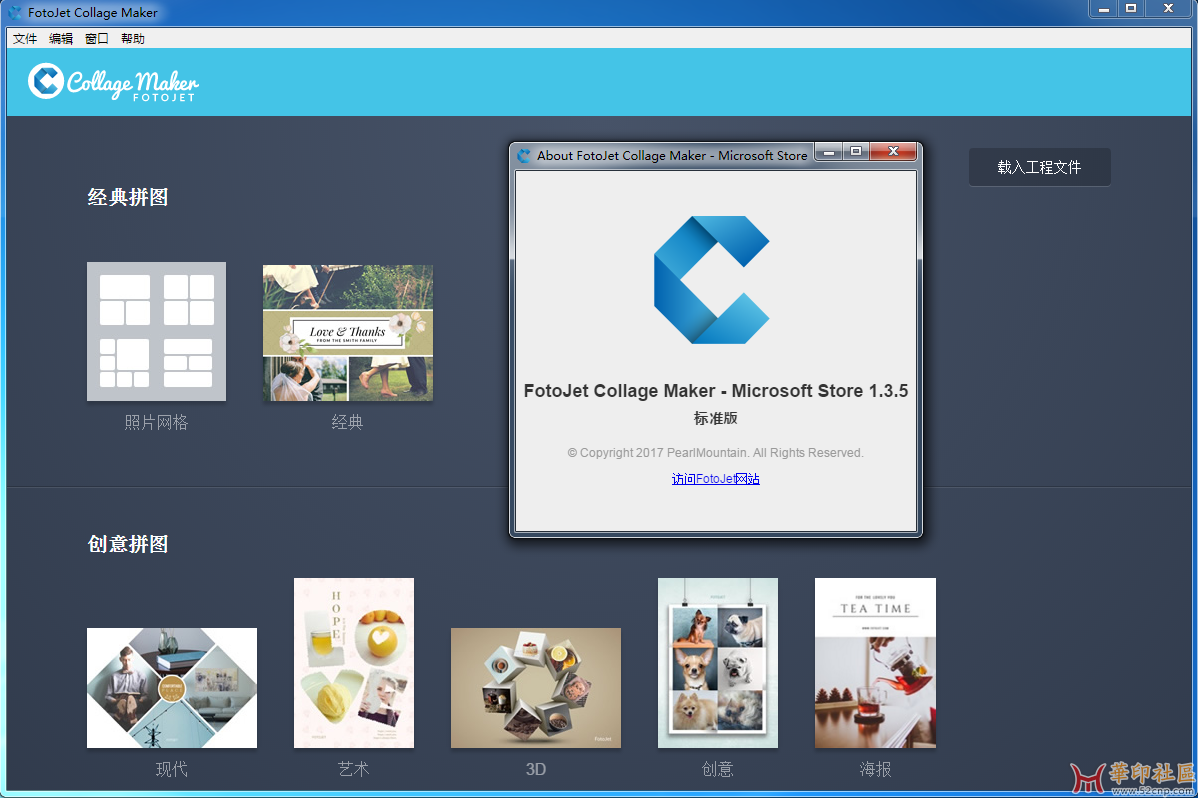Pick the 现代 diamond collage template
The image size is (1198, 798).
pyautogui.click(x=172, y=688)
